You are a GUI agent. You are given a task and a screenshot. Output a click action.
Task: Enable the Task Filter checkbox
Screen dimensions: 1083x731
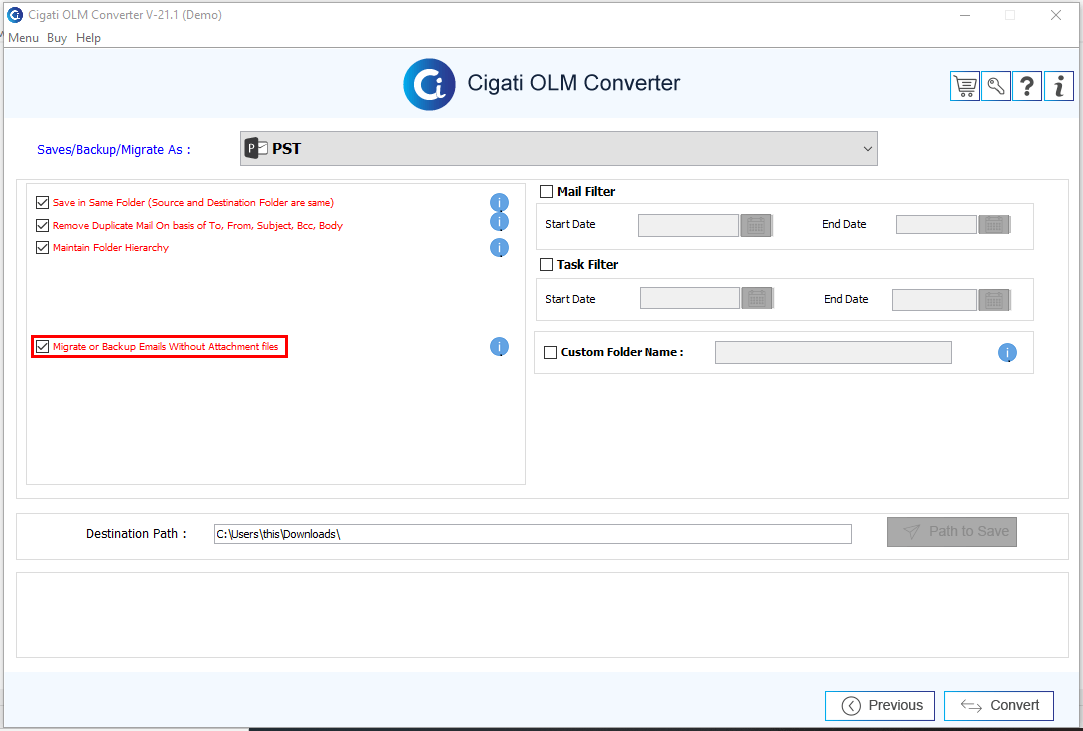pos(546,265)
